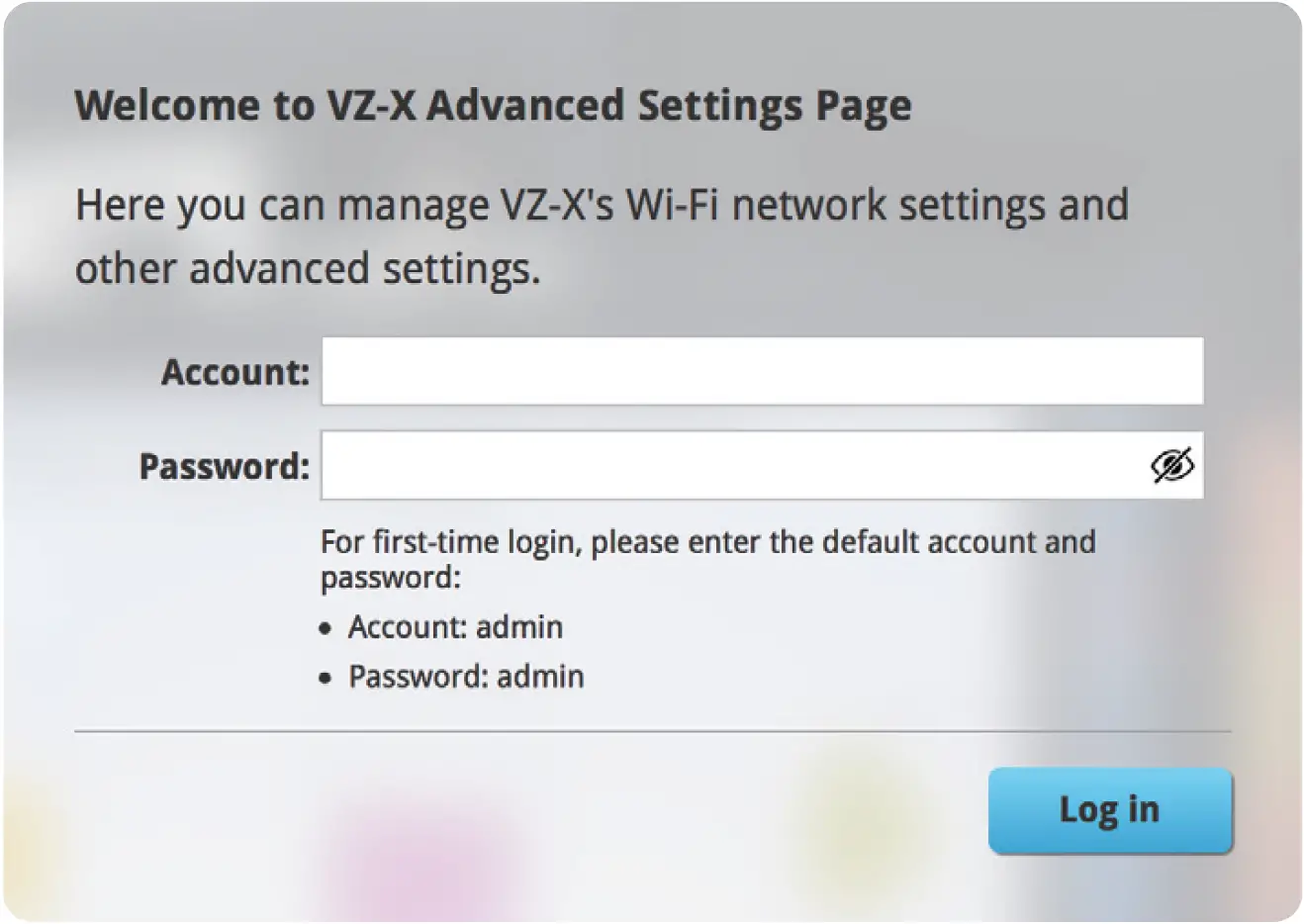Image resolution: width=1304 pixels, height=924 pixels.
Task: Click the word "VZ-X" in the heading
Action: pyautogui.click(x=371, y=105)
